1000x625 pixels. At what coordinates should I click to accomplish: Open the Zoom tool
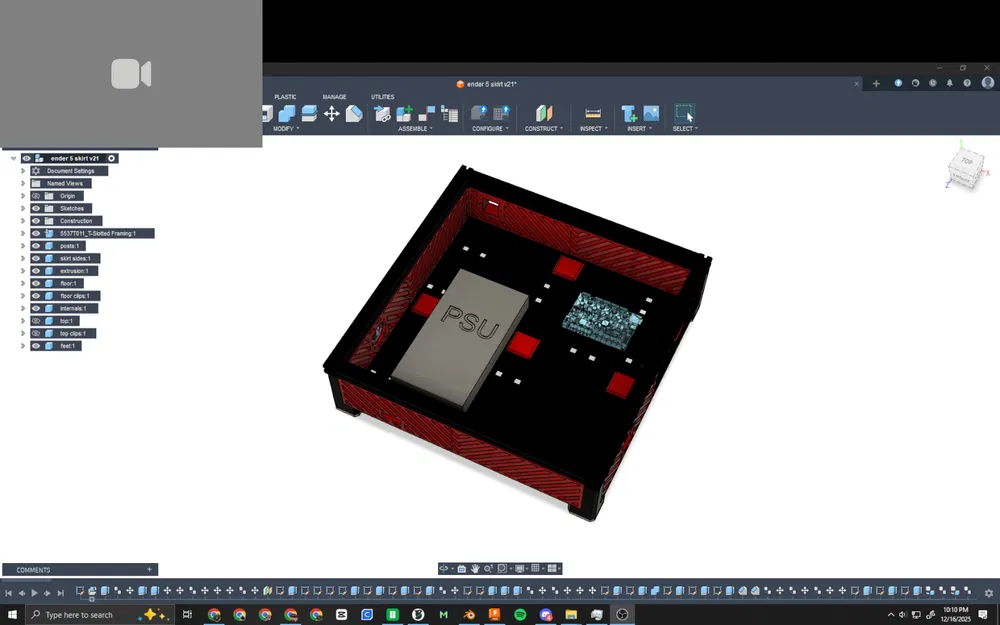click(x=487, y=568)
